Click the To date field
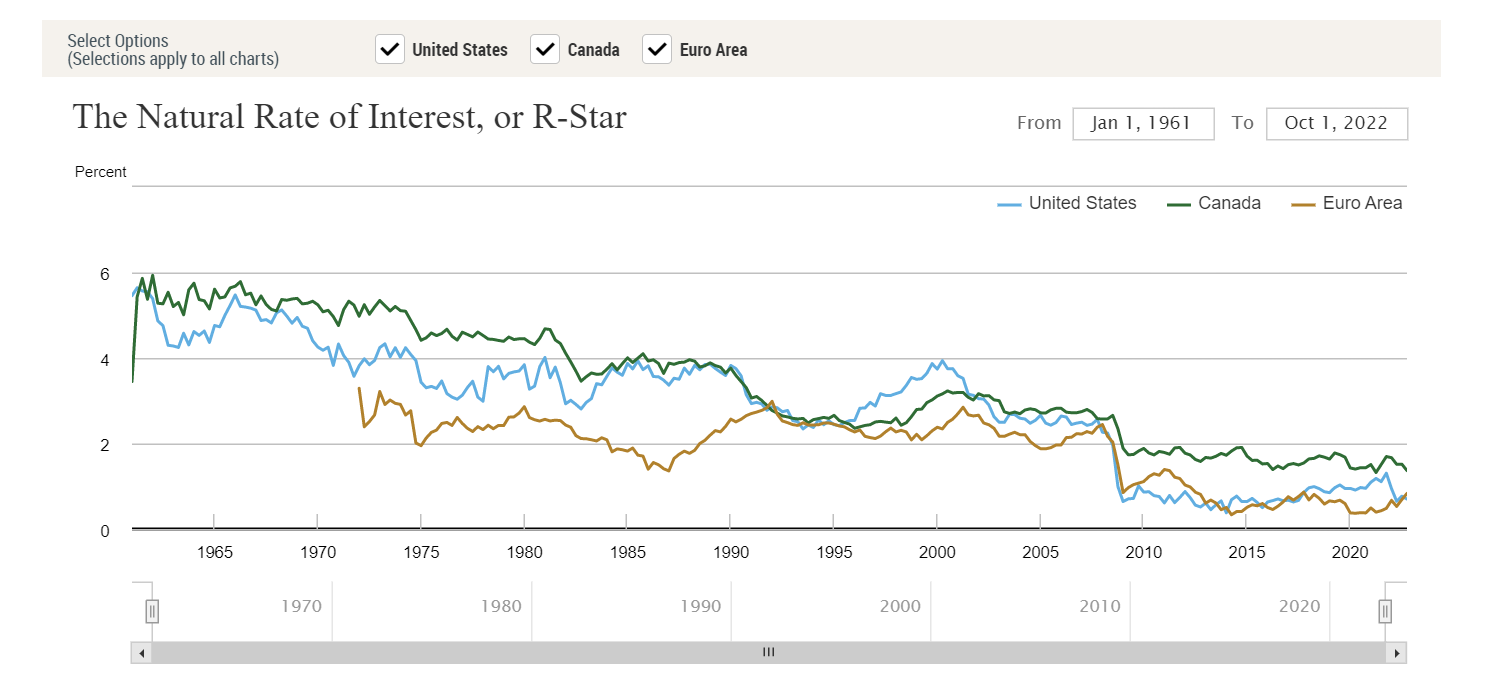Viewport: 1494px width, 688px height. pos(1336,123)
